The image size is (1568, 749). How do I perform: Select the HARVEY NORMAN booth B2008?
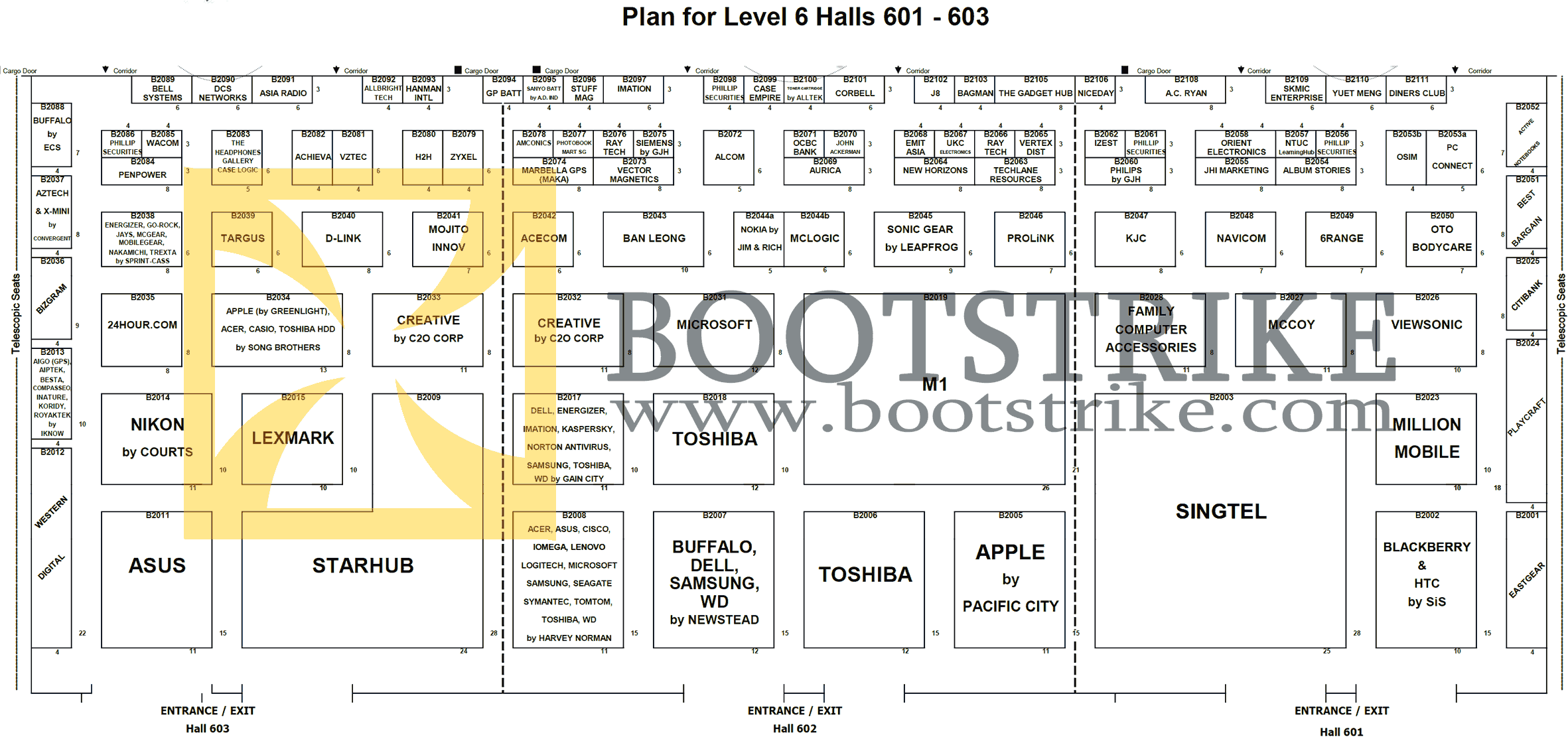tap(569, 579)
